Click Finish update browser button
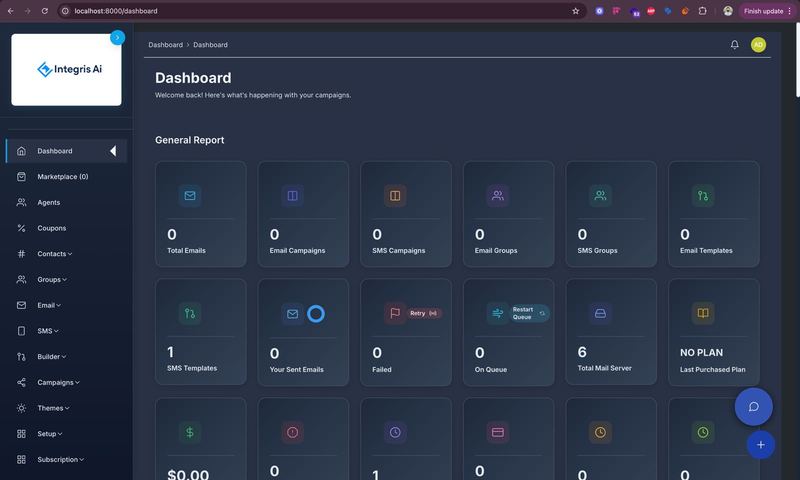 click(767, 11)
